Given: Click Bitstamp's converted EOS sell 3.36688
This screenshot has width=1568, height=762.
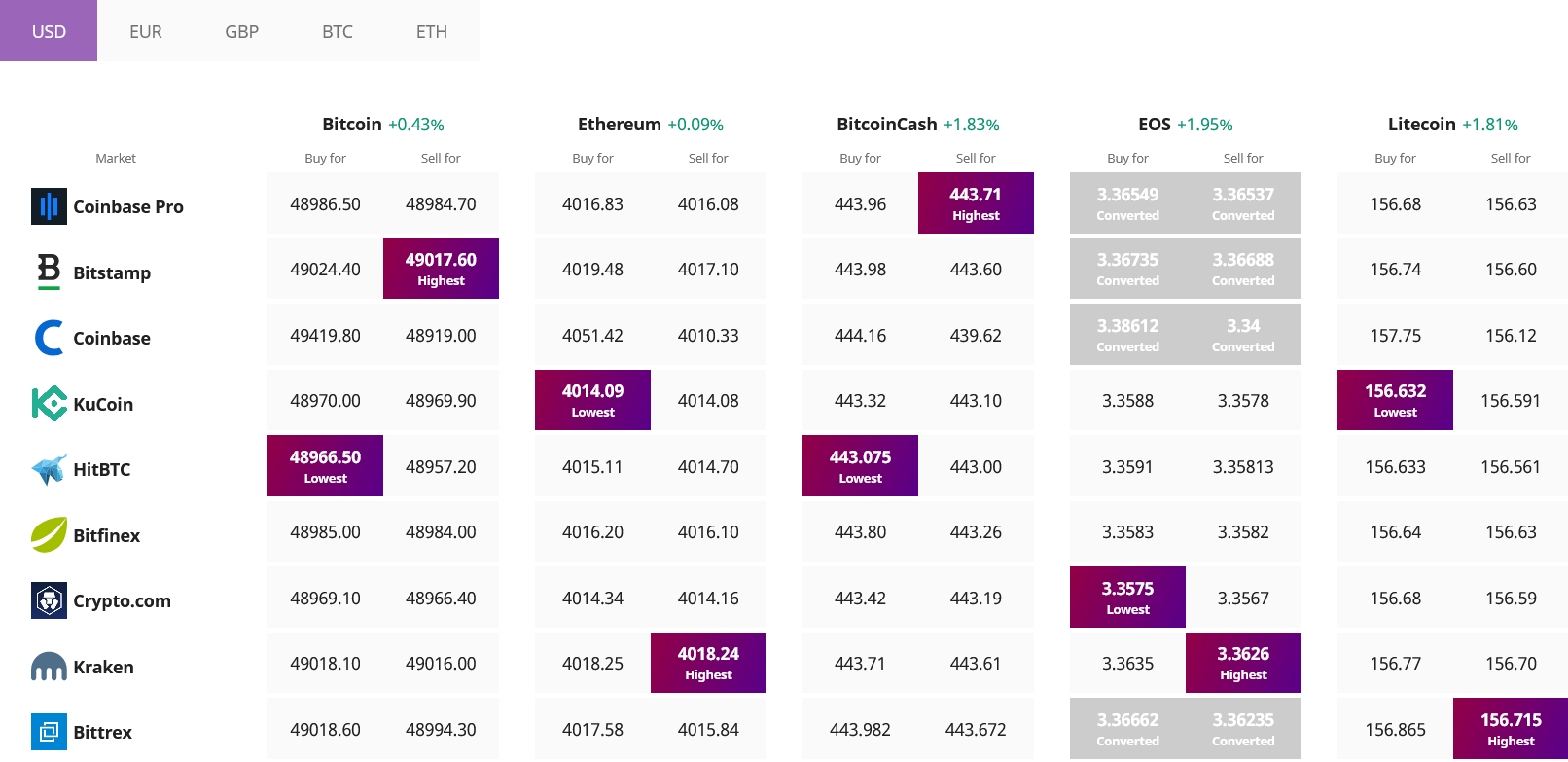Looking at the screenshot, I should point(1243,269).
